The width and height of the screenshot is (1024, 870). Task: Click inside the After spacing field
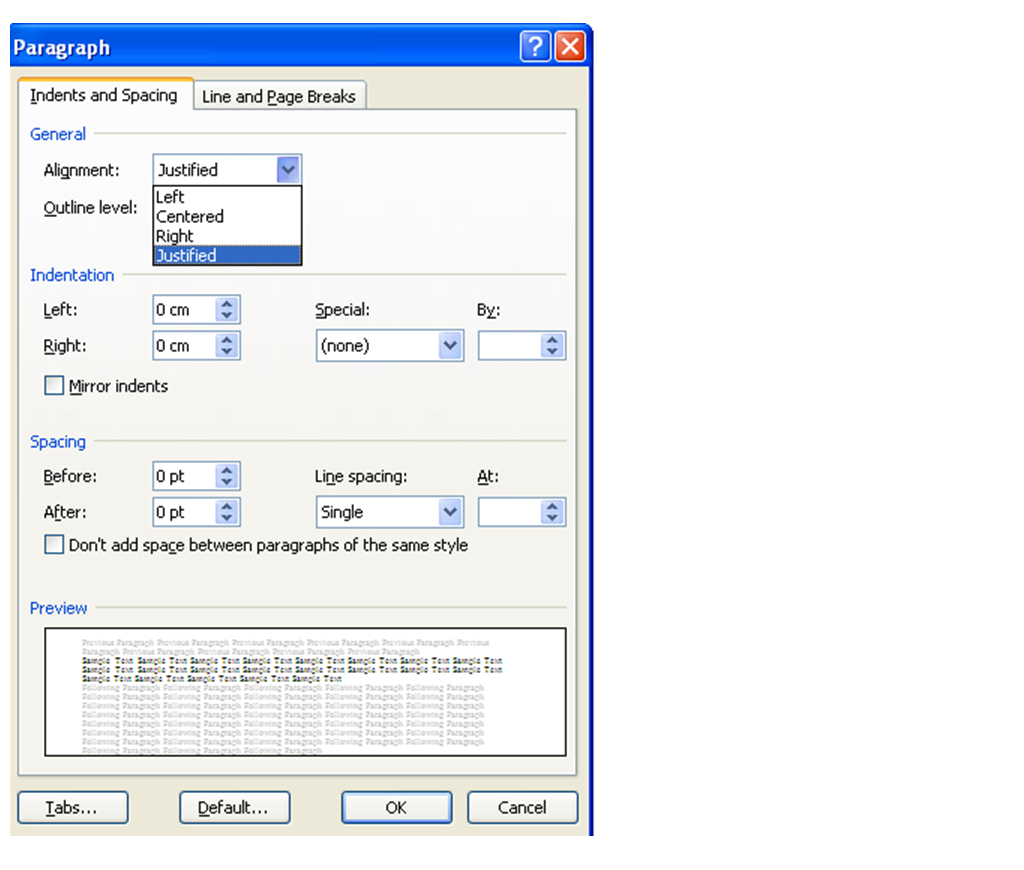point(183,512)
